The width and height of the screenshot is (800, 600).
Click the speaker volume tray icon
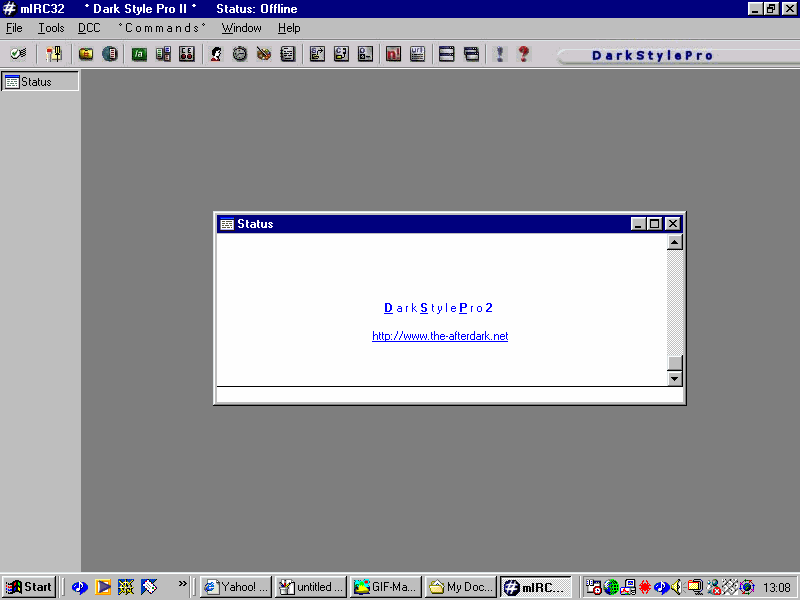(677, 587)
